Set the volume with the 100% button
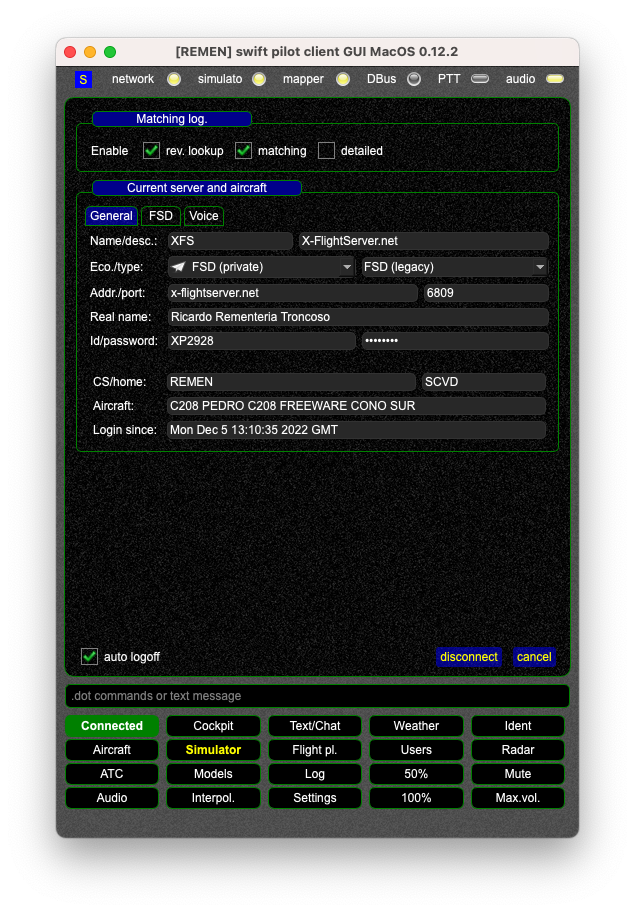Screen dimensions: 635x912 pyautogui.click(x=416, y=798)
